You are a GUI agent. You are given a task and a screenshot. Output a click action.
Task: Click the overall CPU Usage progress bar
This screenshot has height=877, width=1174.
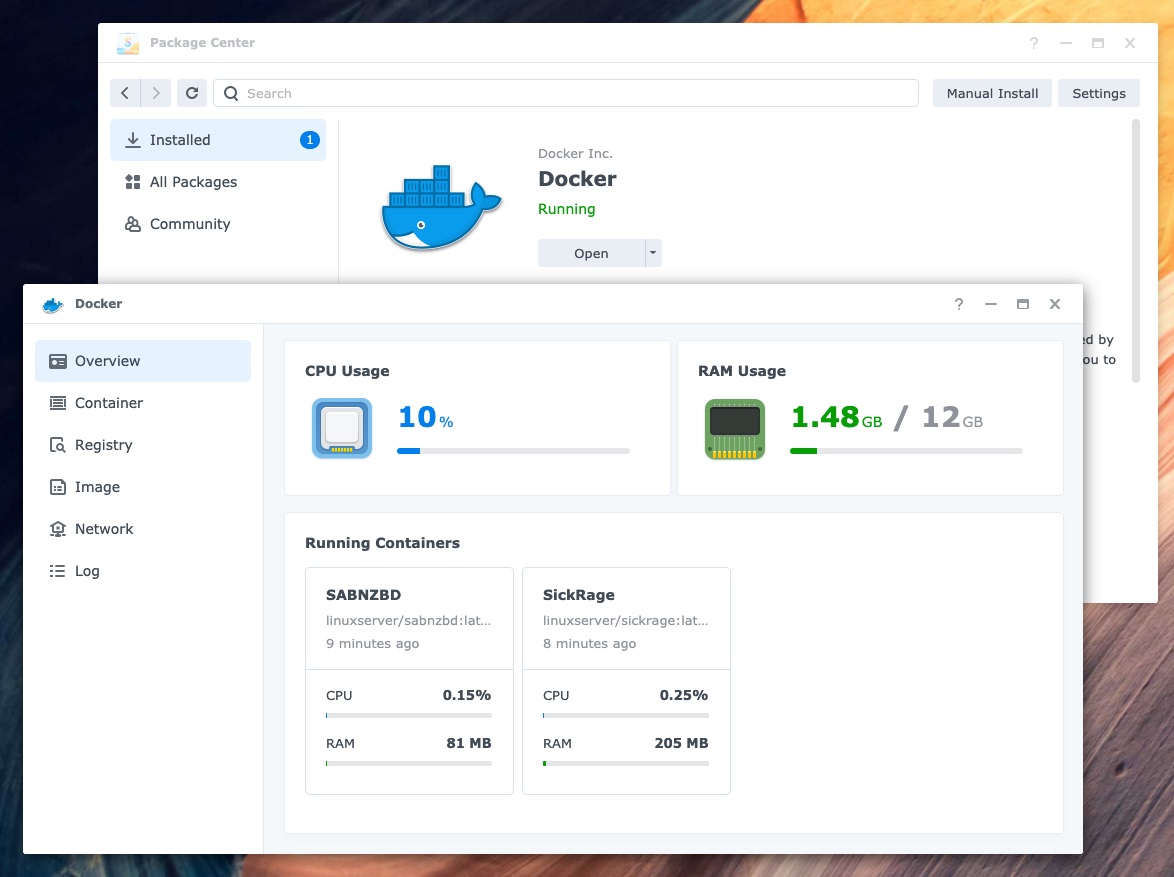pyautogui.click(x=514, y=451)
